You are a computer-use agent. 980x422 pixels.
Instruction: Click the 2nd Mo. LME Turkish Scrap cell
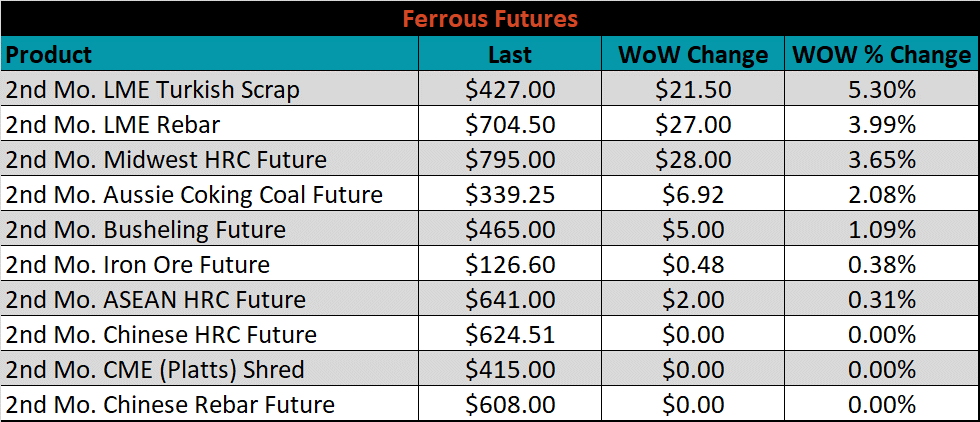[x=210, y=89]
